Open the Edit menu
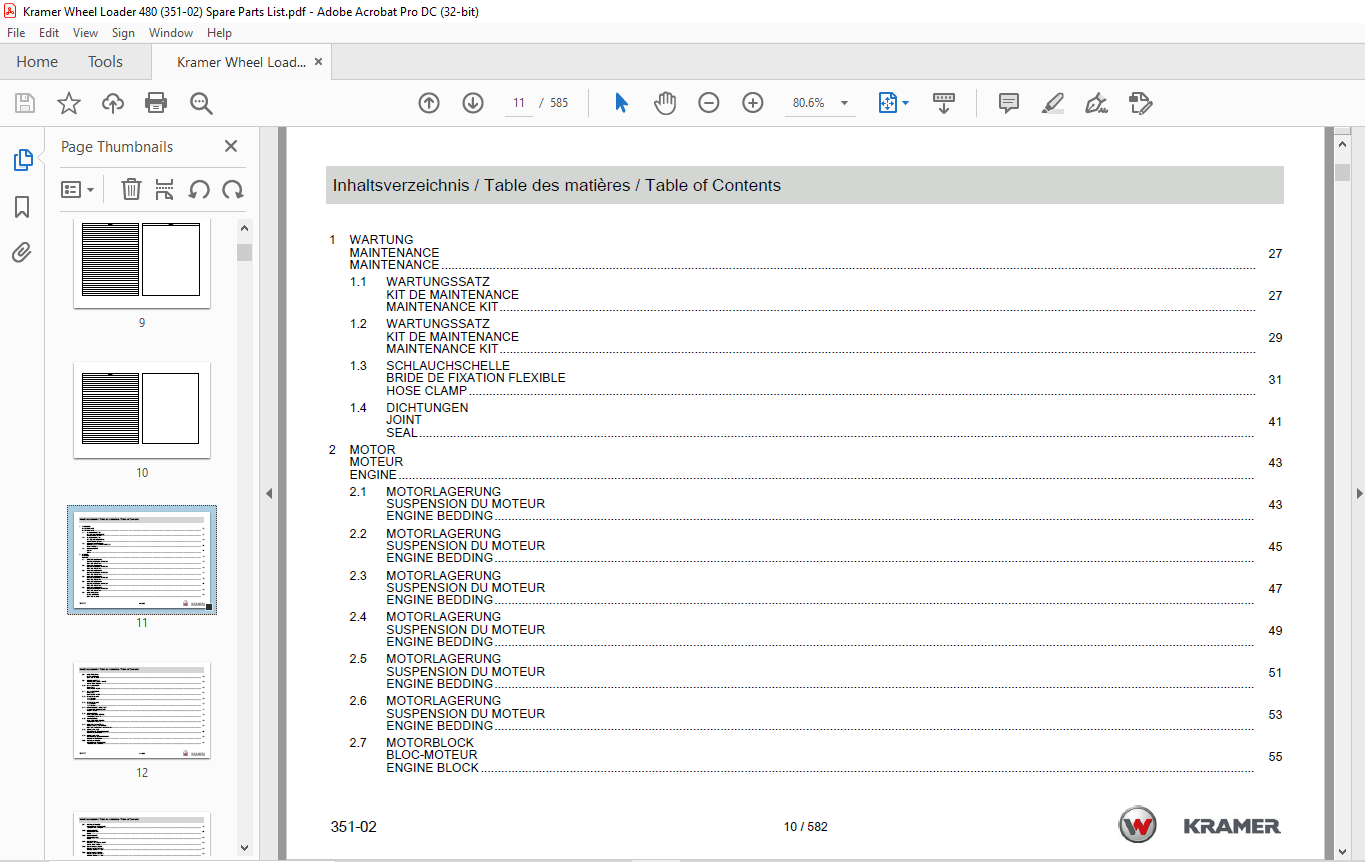 click(49, 33)
